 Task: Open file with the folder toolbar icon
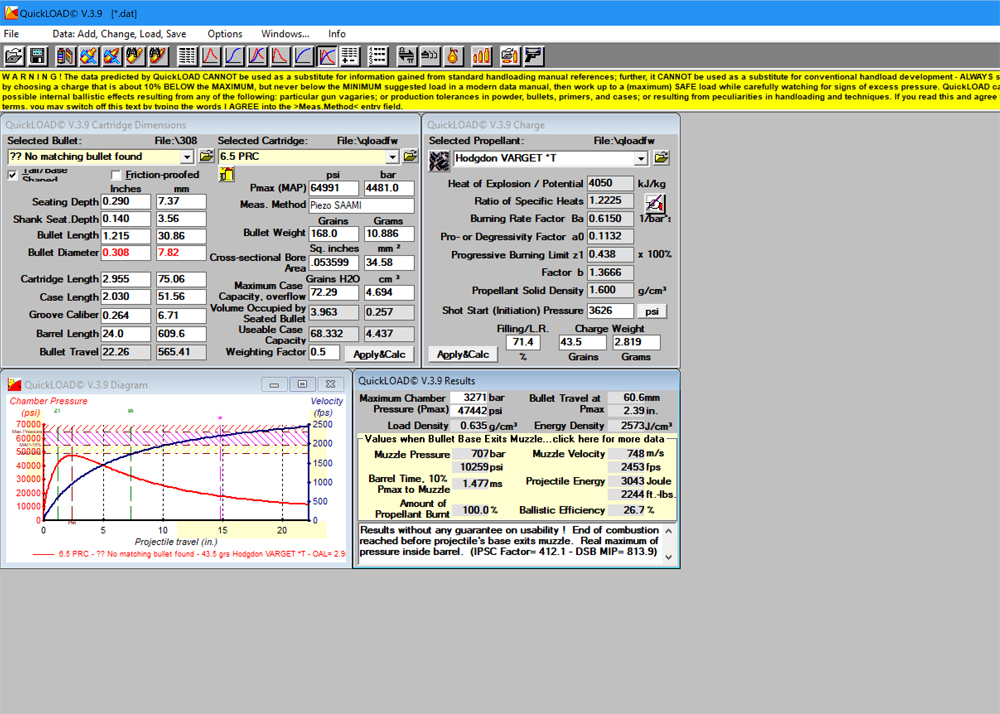tap(14, 56)
